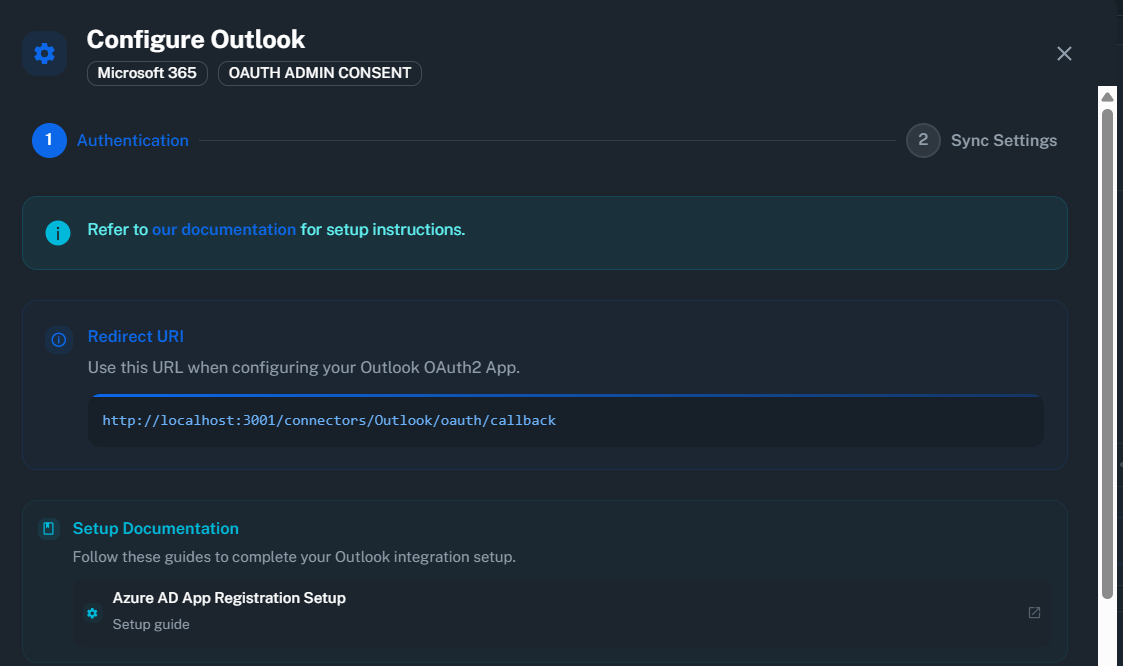
Task: Click the Authentication step label
Action: [x=133, y=141]
